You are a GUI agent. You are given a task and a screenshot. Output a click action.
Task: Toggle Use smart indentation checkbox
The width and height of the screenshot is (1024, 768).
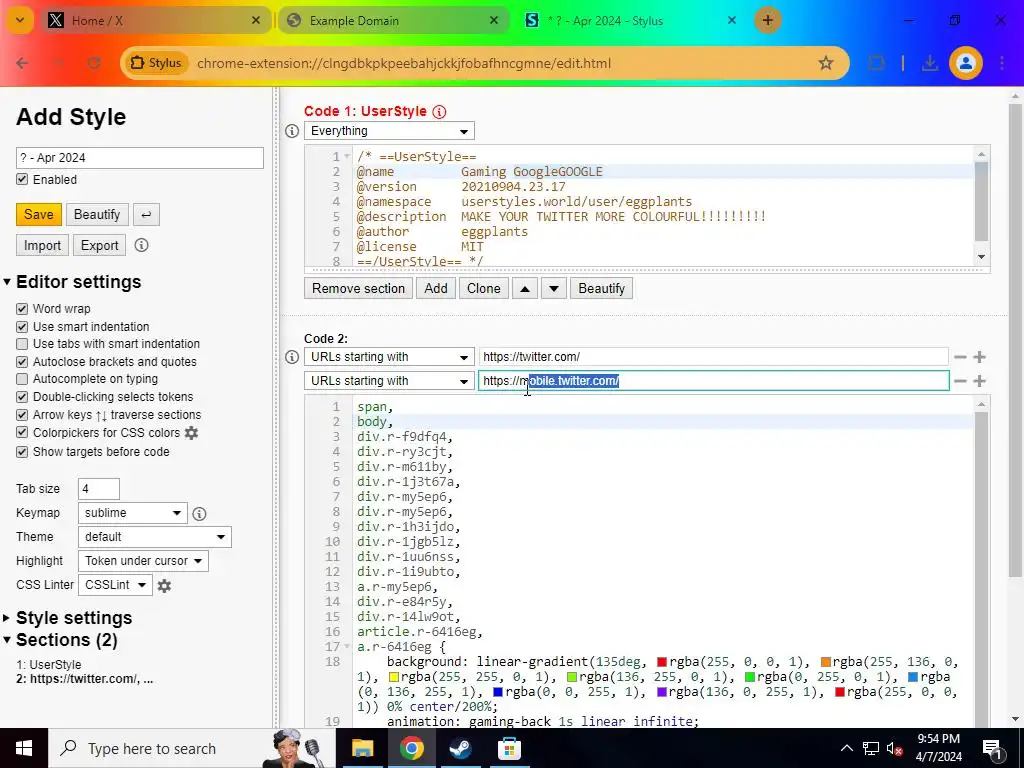22,327
